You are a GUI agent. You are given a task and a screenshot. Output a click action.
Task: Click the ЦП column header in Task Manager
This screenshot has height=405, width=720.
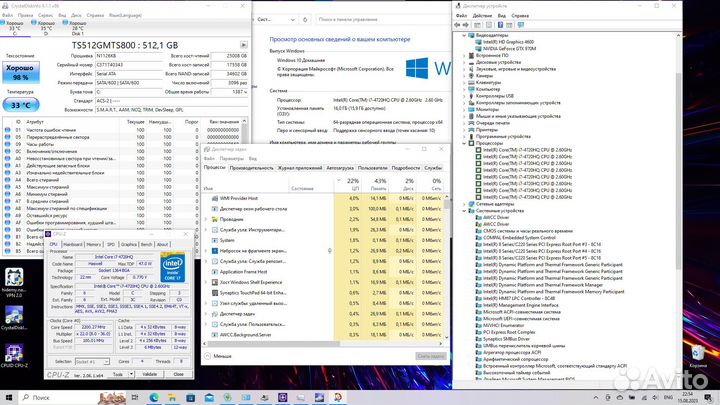348,185
